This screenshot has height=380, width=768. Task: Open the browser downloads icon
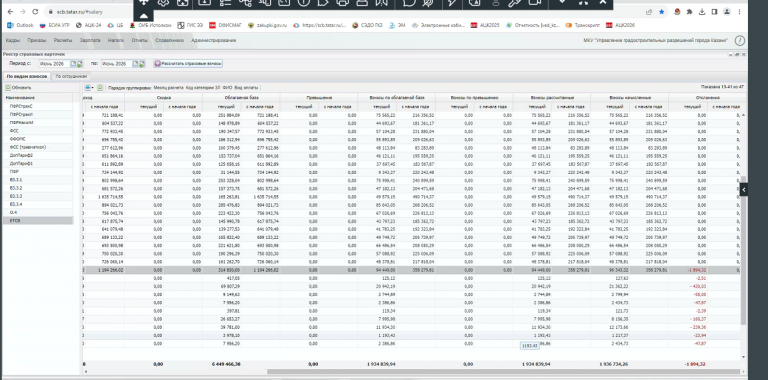click(x=701, y=12)
